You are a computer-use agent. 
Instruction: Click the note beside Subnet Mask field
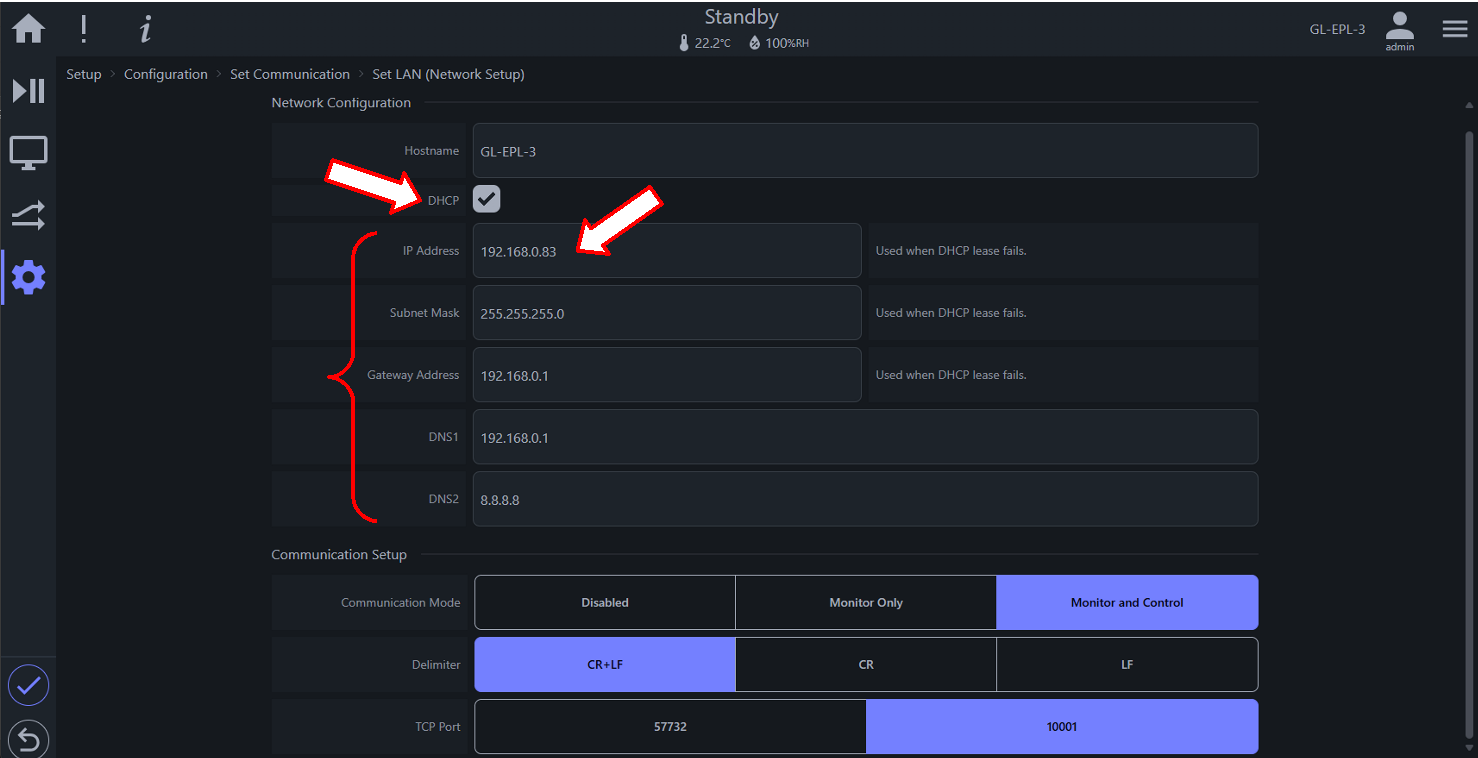[951, 313]
